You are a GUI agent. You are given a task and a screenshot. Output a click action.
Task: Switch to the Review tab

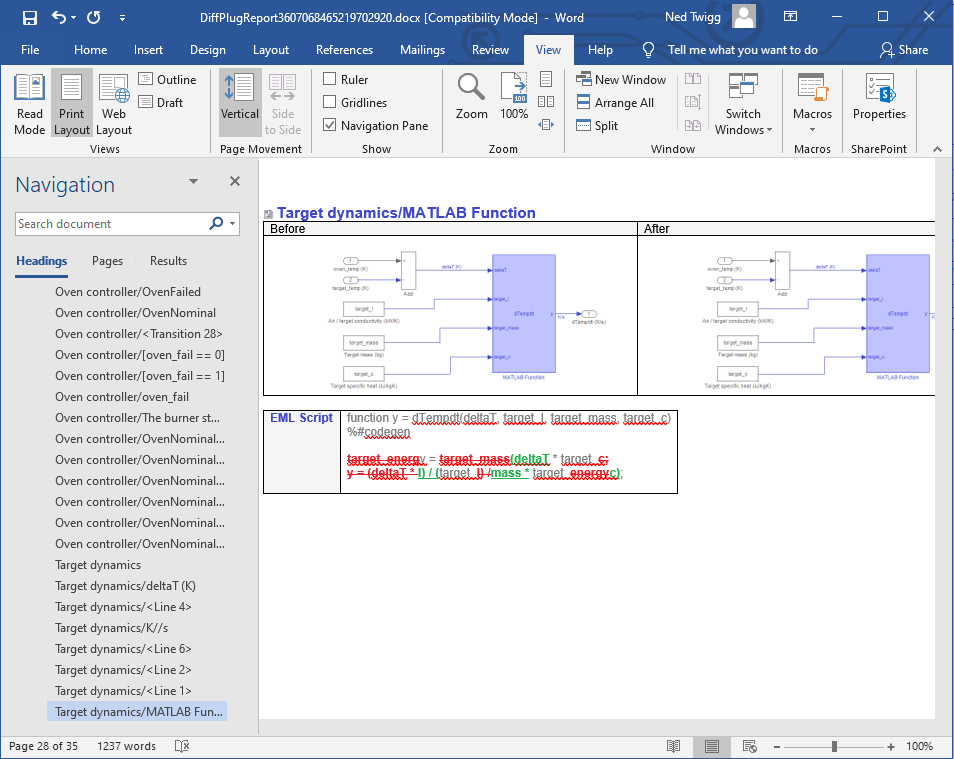click(x=490, y=50)
